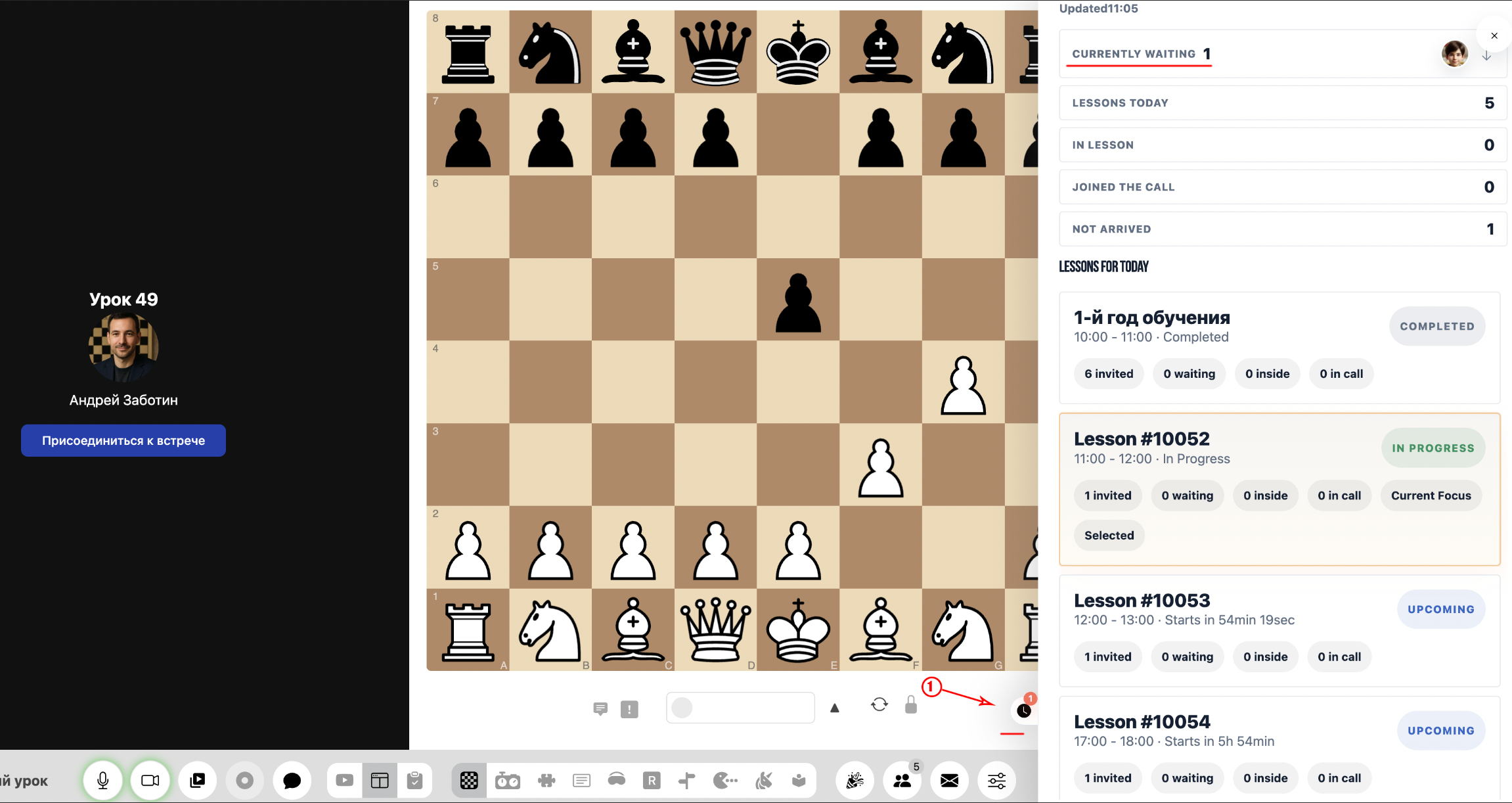Click the Currently Waiting row
The height and width of the screenshot is (803, 1512).
coord(1282,54)
